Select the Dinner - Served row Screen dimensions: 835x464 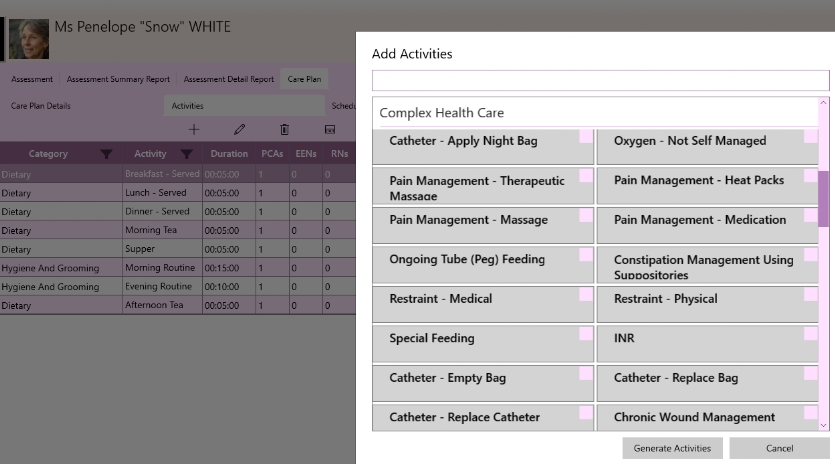178,211
